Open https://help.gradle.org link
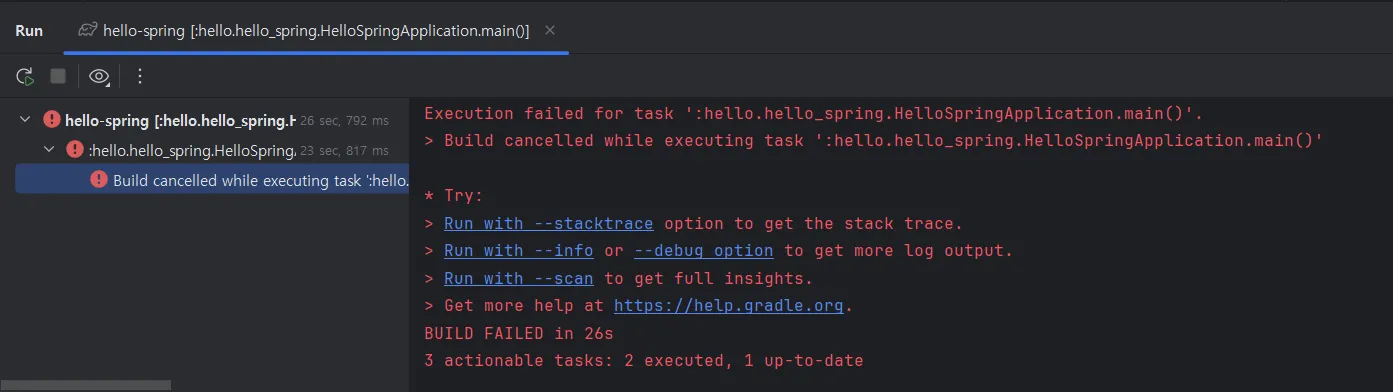Image resolution: width=1393 pixels, height=392 pixels. click(x=729, y=306)
